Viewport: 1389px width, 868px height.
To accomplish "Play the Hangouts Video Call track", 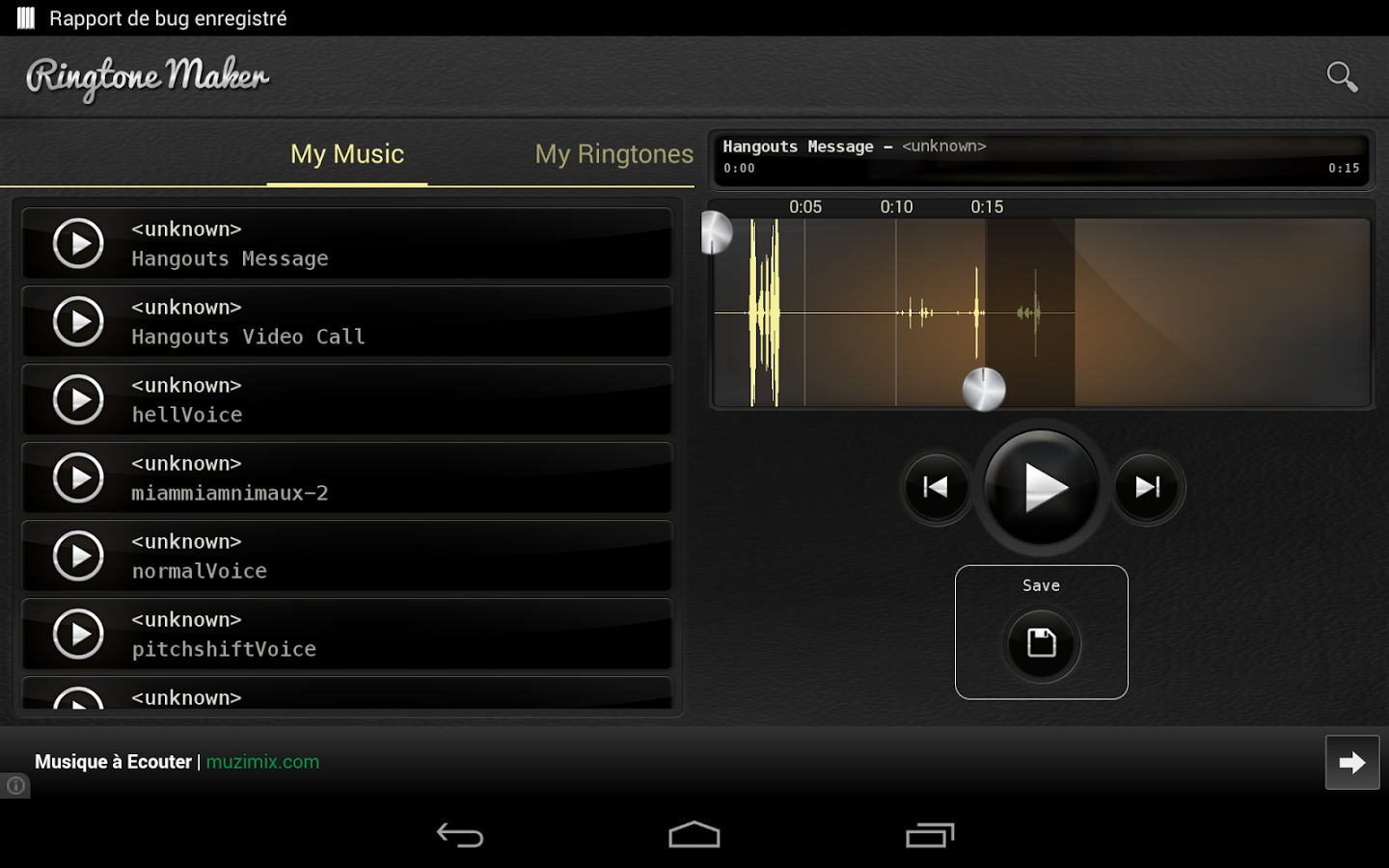I will (78, 321).
